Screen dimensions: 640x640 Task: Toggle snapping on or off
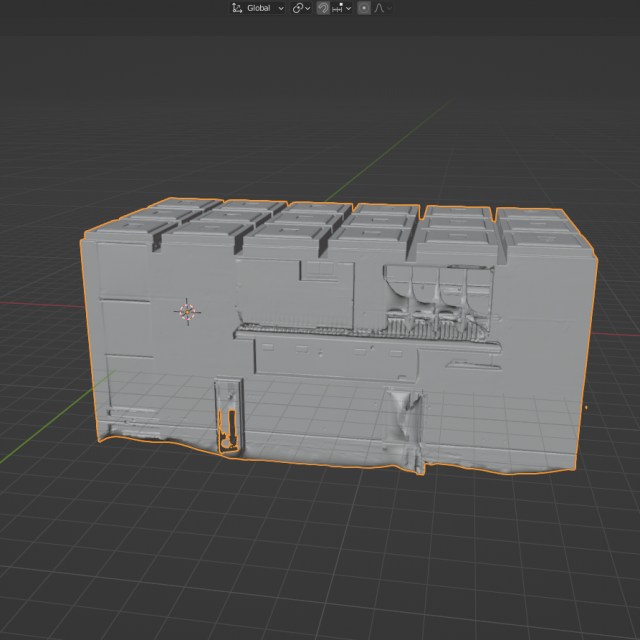(x=323, y=8)
